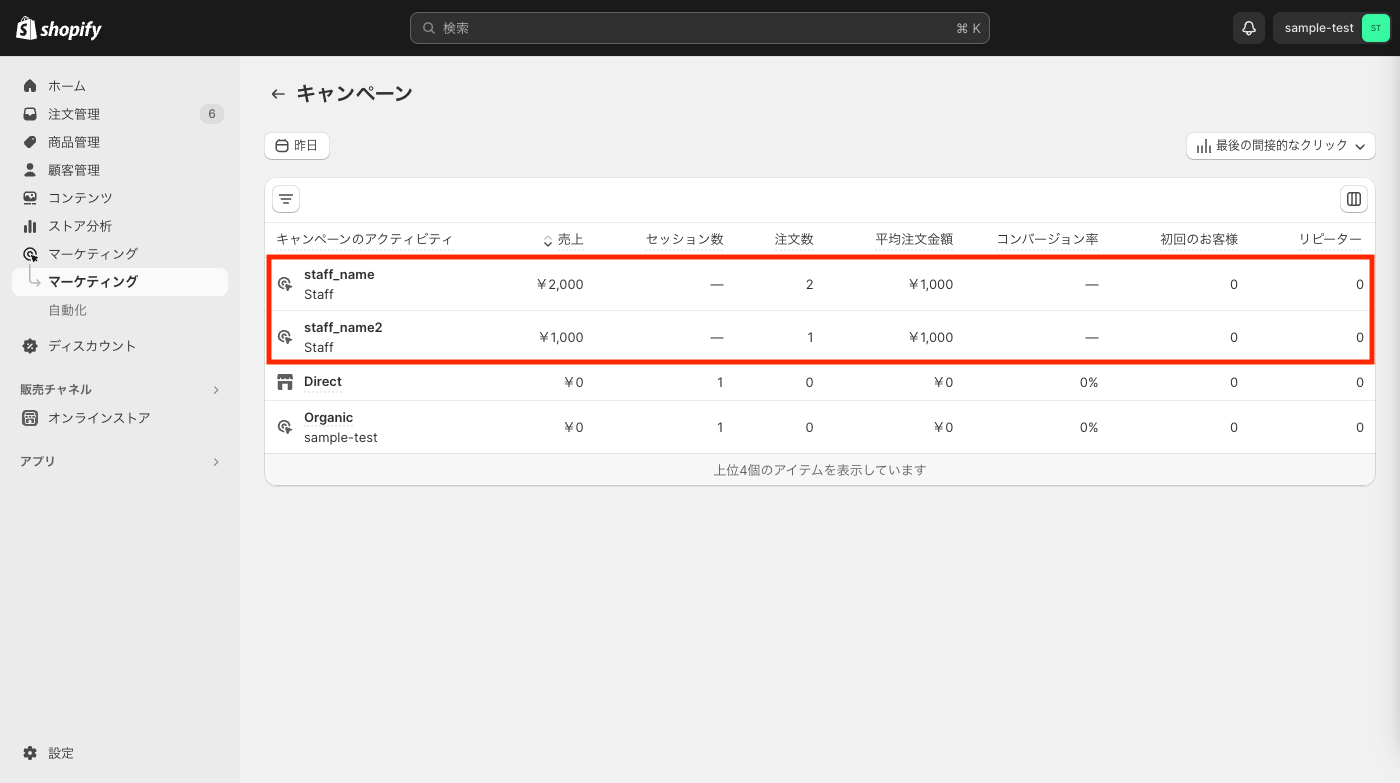
Task: Sort the table by 売上 column
Action: coord(564,240)
